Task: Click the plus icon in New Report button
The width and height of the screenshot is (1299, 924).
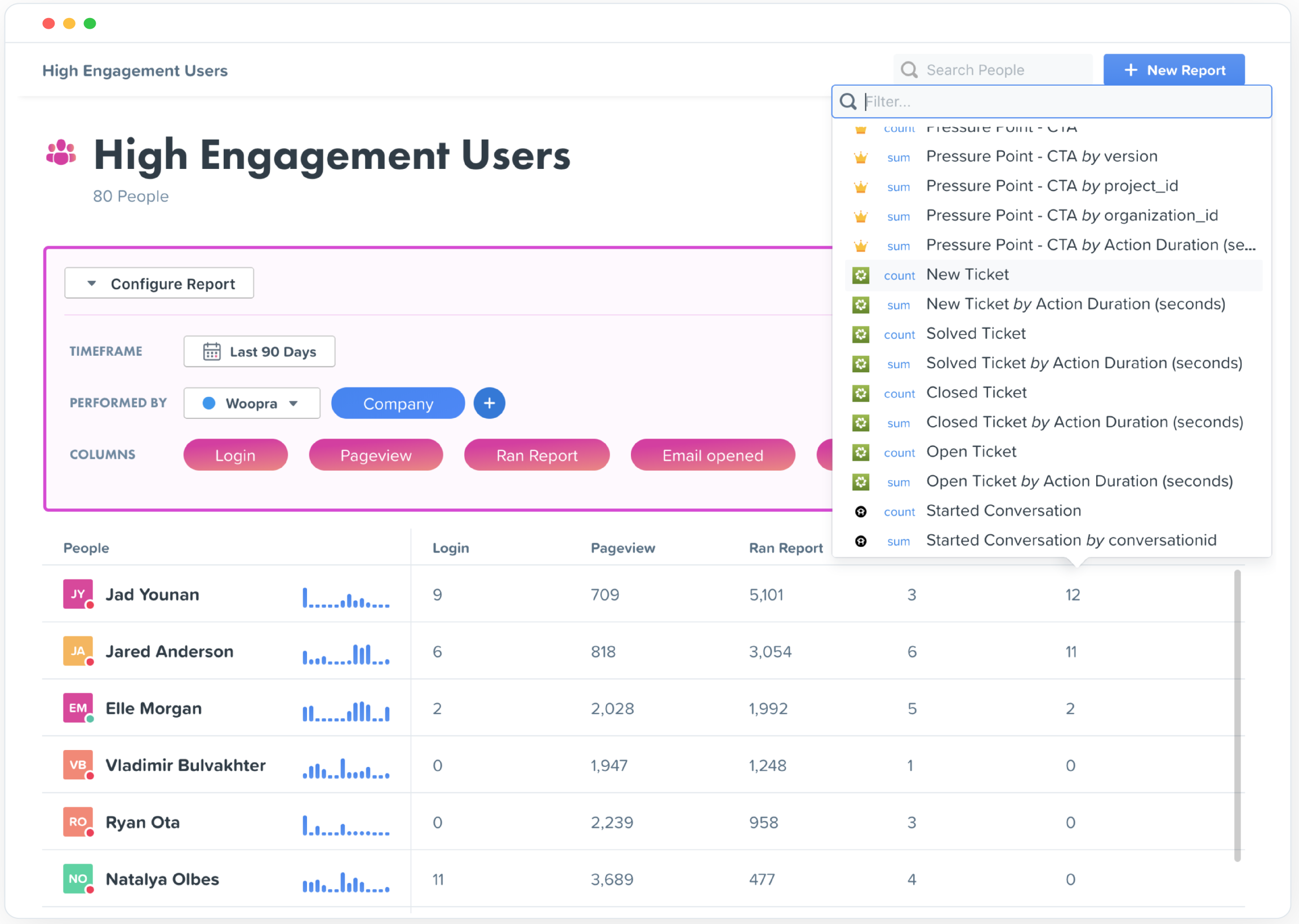Action: [1131, 70]
